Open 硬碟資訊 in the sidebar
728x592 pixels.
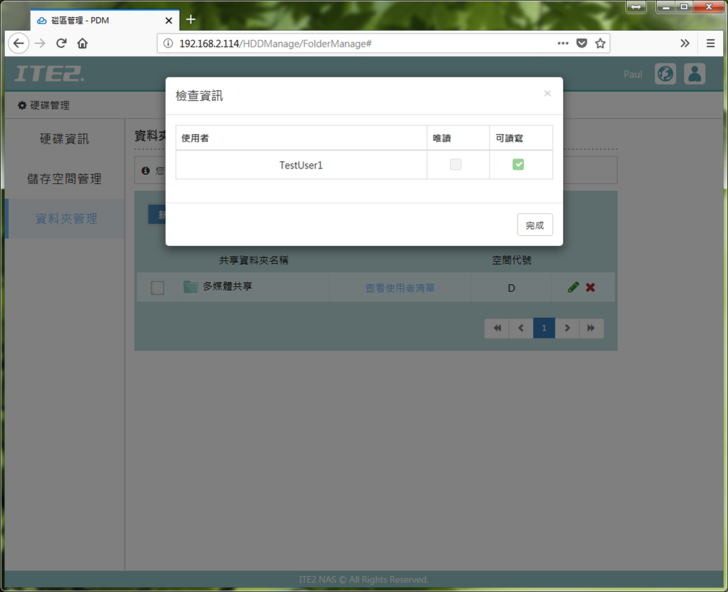point(65,138)
